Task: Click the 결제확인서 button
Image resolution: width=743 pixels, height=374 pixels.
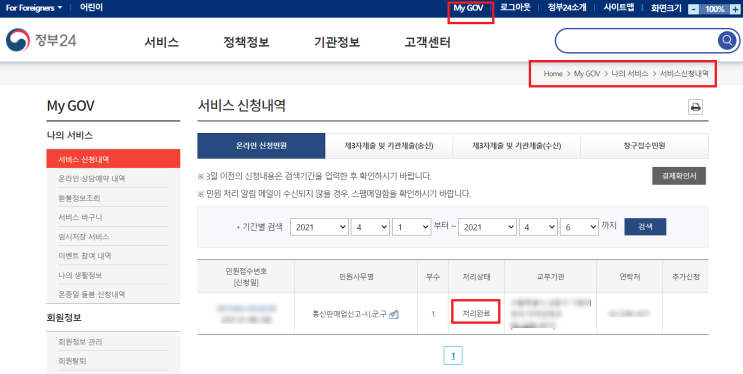Action: coord(679,176)
